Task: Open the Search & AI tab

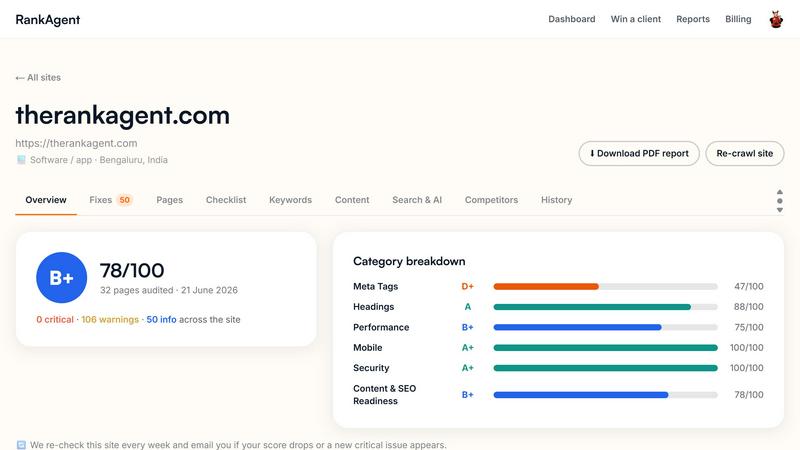Action: click(417, 200)
